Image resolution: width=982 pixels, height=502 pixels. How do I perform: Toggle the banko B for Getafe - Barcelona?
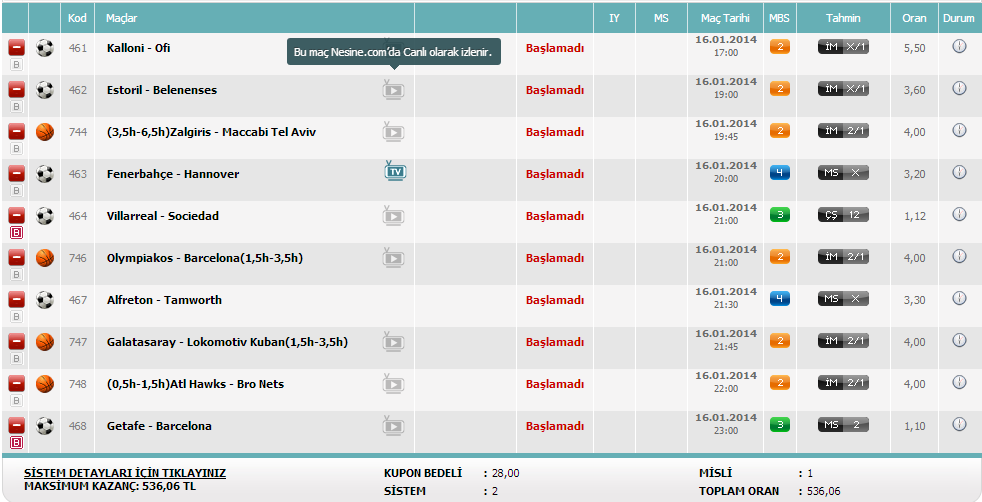(16, 442)
